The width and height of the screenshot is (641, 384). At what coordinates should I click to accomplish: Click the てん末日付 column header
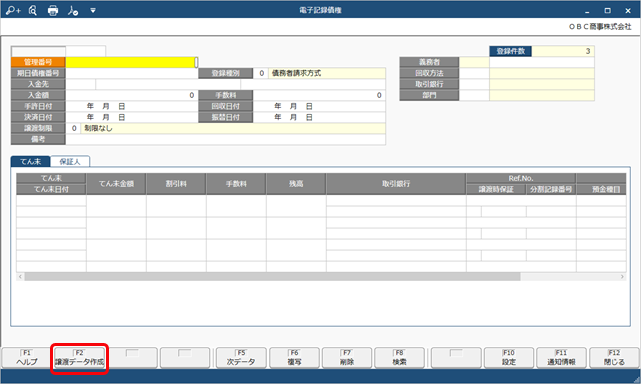tap(51, 189)
